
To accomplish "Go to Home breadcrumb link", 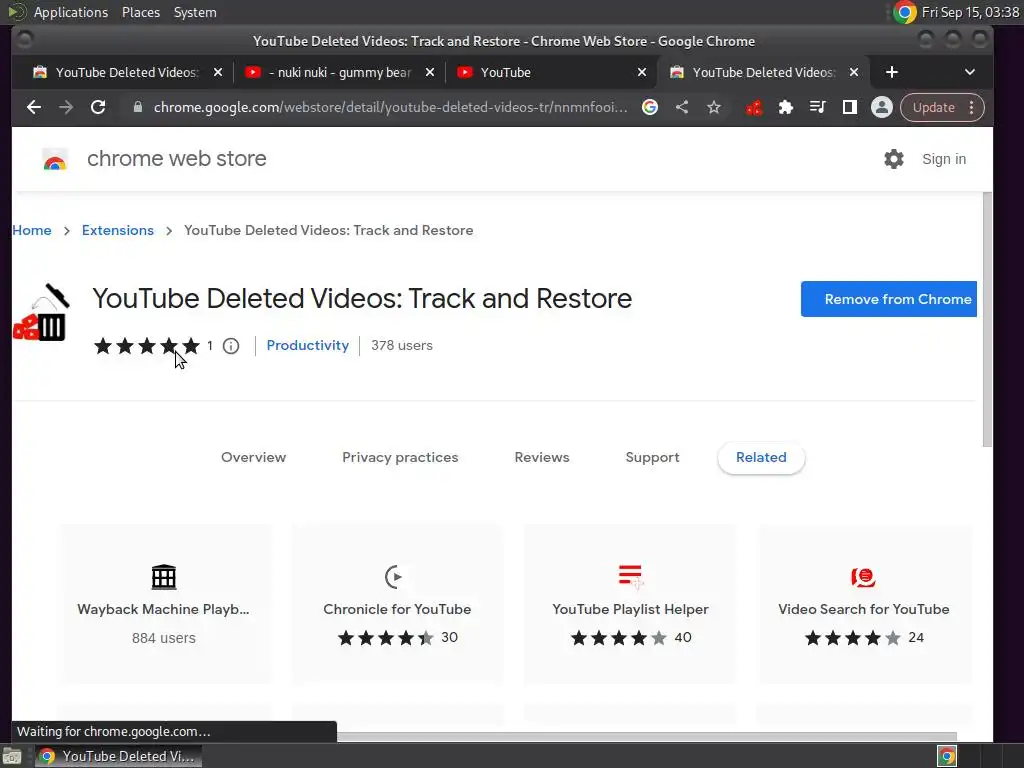I will click(x=31, y=230).
